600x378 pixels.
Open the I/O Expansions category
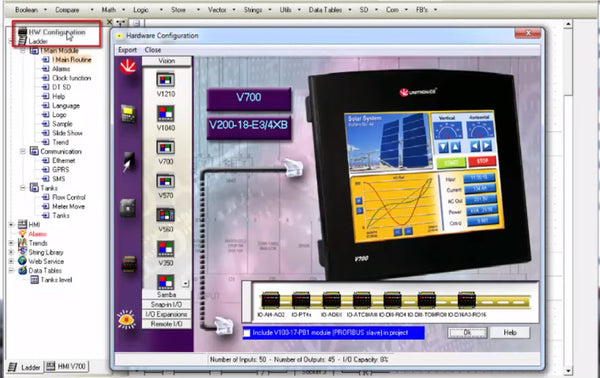click(166, 314)
